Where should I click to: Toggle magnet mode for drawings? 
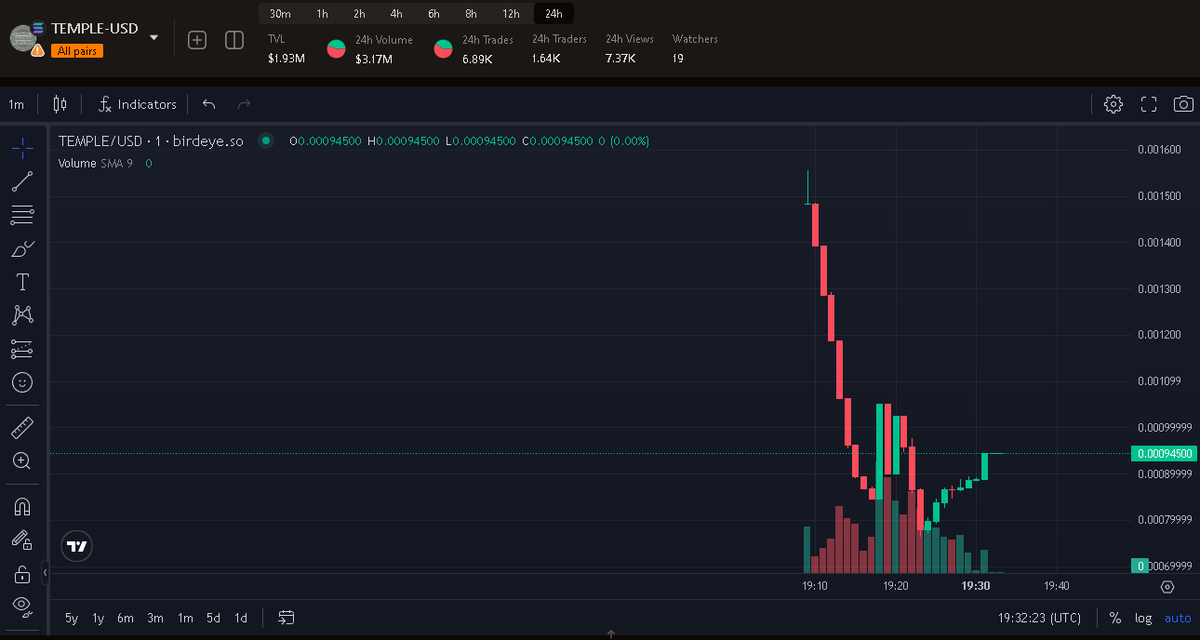pyautogui.click(x=22, y=507)
